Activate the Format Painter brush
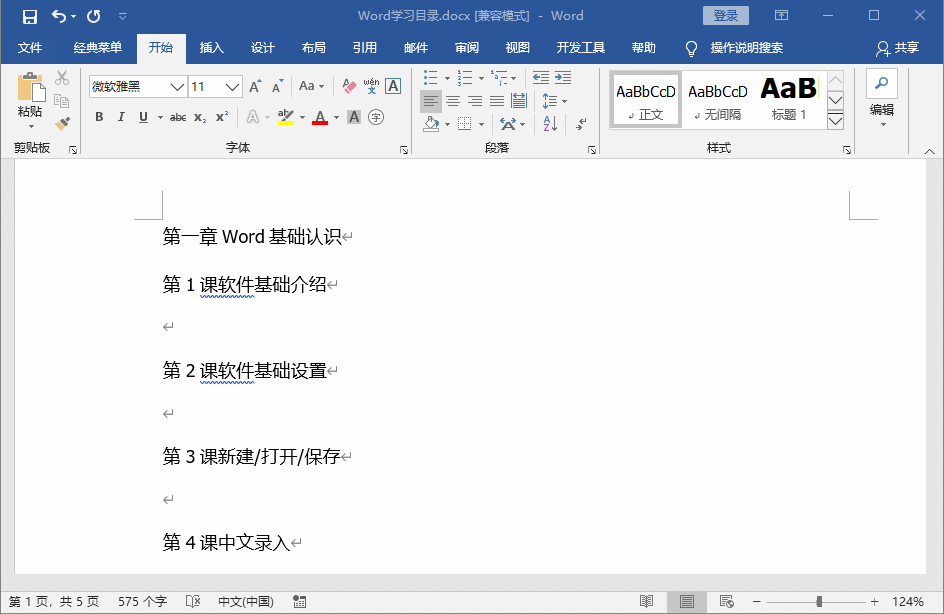Viewport: 944px width, 614px height. pyautogui.click(x=61, y=123)
